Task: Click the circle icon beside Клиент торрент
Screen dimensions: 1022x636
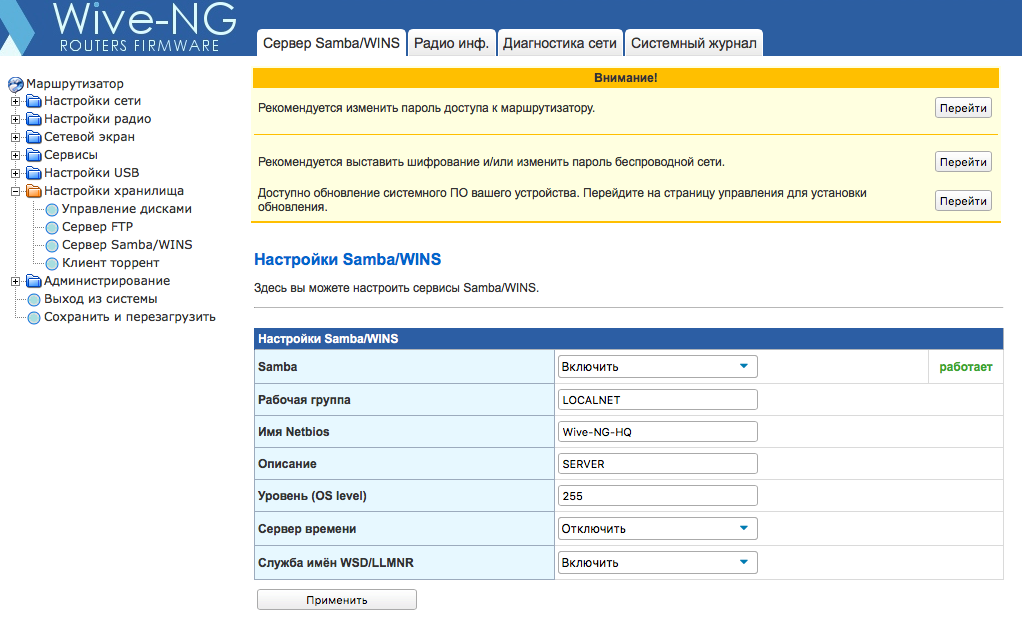Action: pos(51,264)
